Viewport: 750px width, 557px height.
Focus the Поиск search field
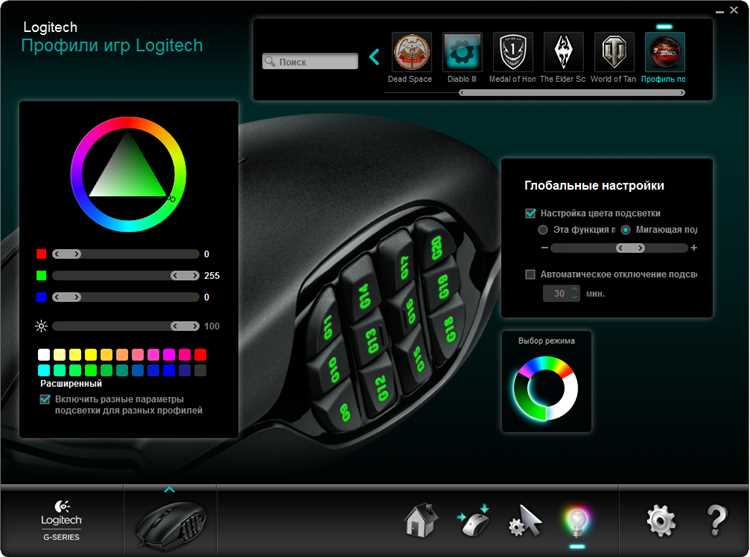click(x=310, y=61)
